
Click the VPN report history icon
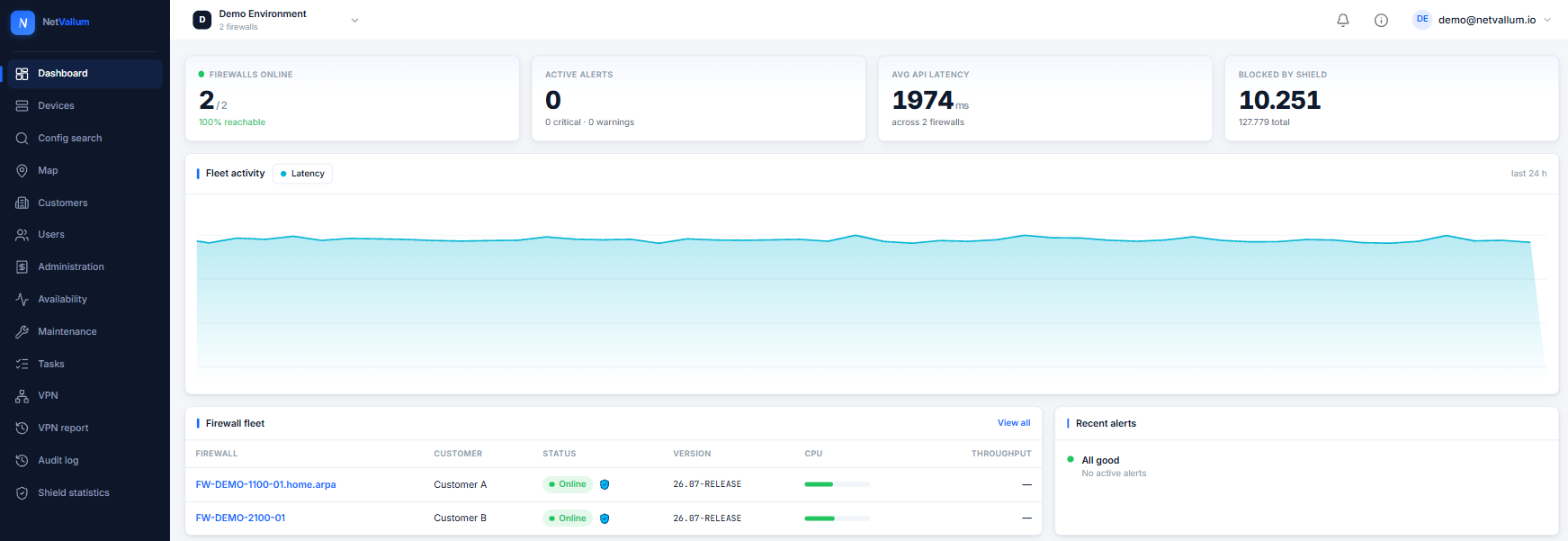pos(22,428)
